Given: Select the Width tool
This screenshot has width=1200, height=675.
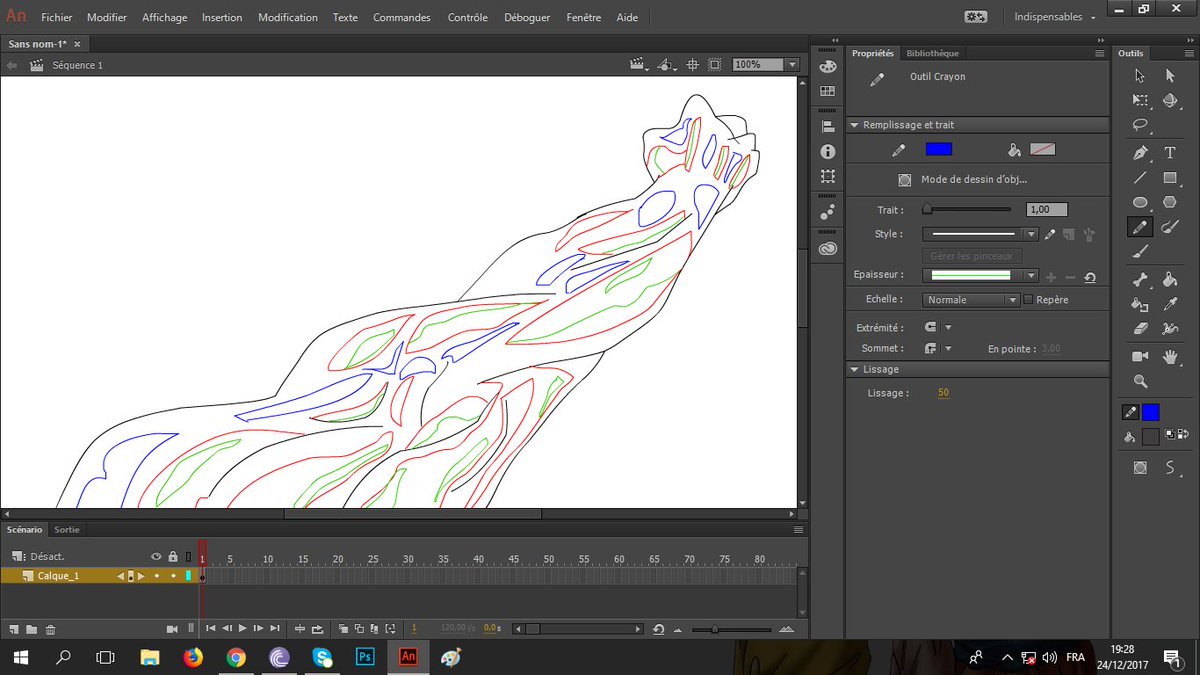Looking at the screenshot, I should click(x=1170, y=329).
